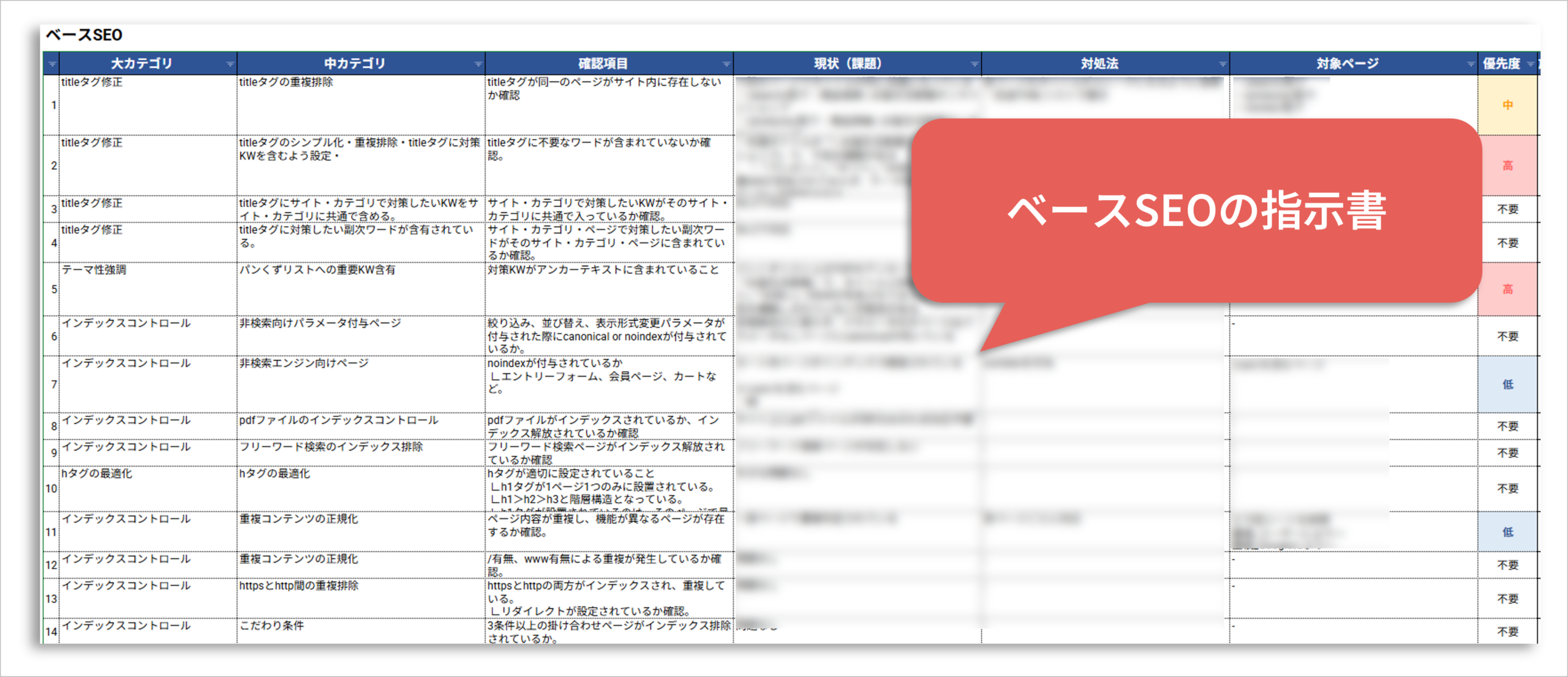Select the blue 低 priority cell in row 7
The image size is (1568, 677).
[x=1507, y=384]
